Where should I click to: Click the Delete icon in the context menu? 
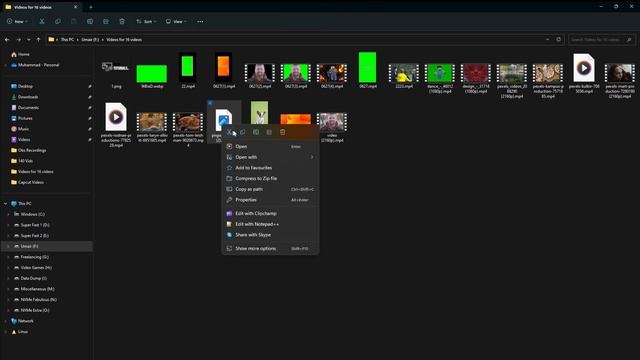tap(282, 132)
